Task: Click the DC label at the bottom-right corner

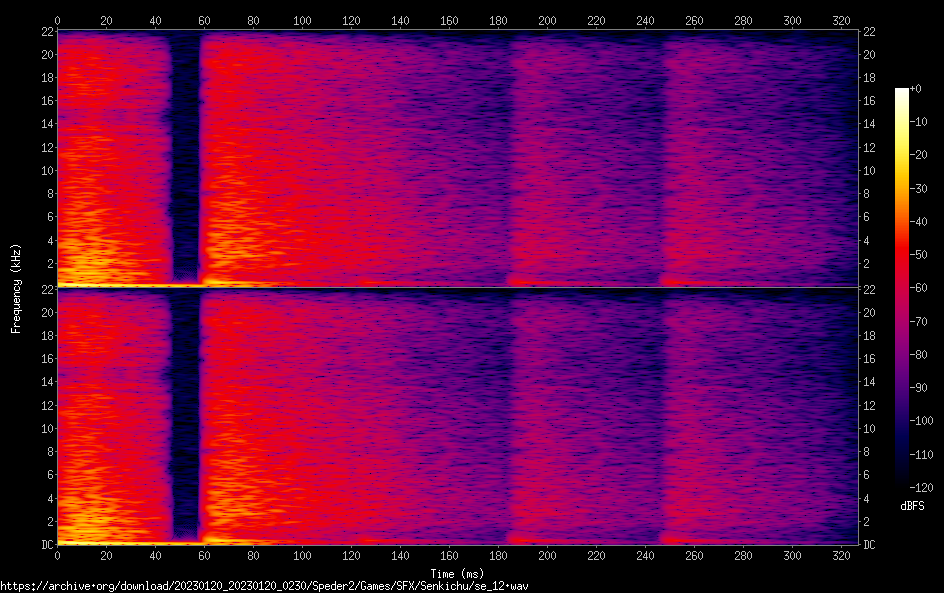Action: coord(871,544)
